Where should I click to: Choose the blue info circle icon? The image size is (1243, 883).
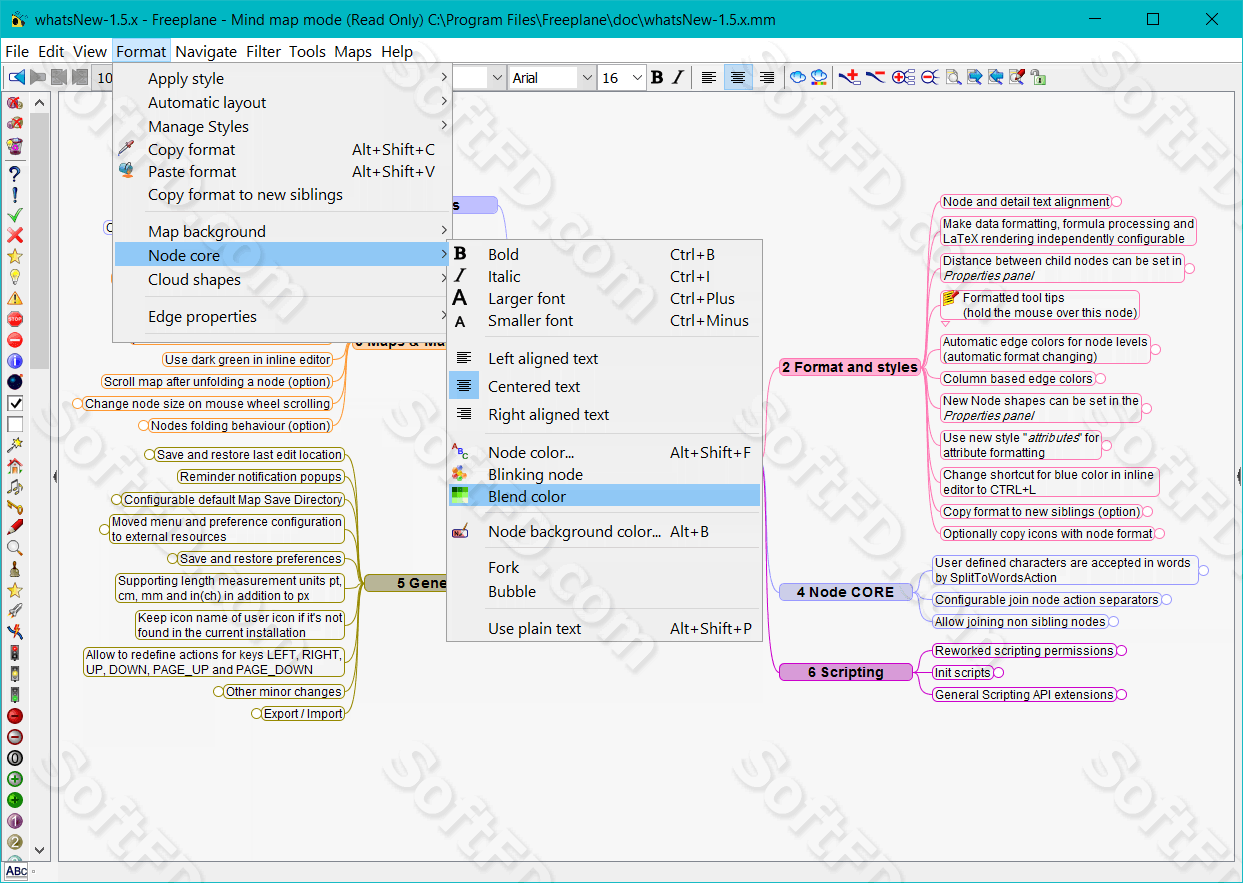pyautogui.click(x=15, y=361)
